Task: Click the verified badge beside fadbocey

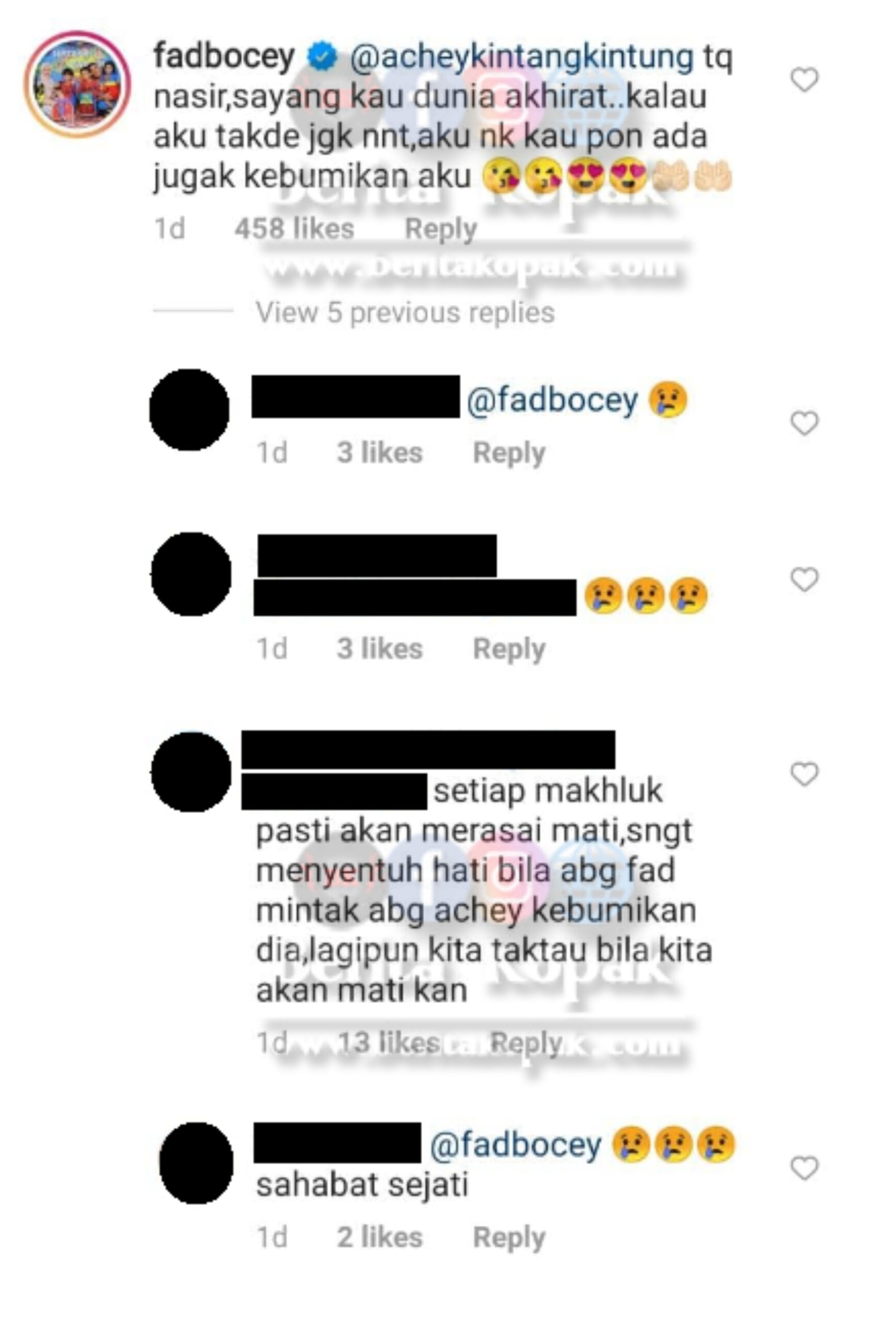Action: pyautogui.click(x=322, y=57)
